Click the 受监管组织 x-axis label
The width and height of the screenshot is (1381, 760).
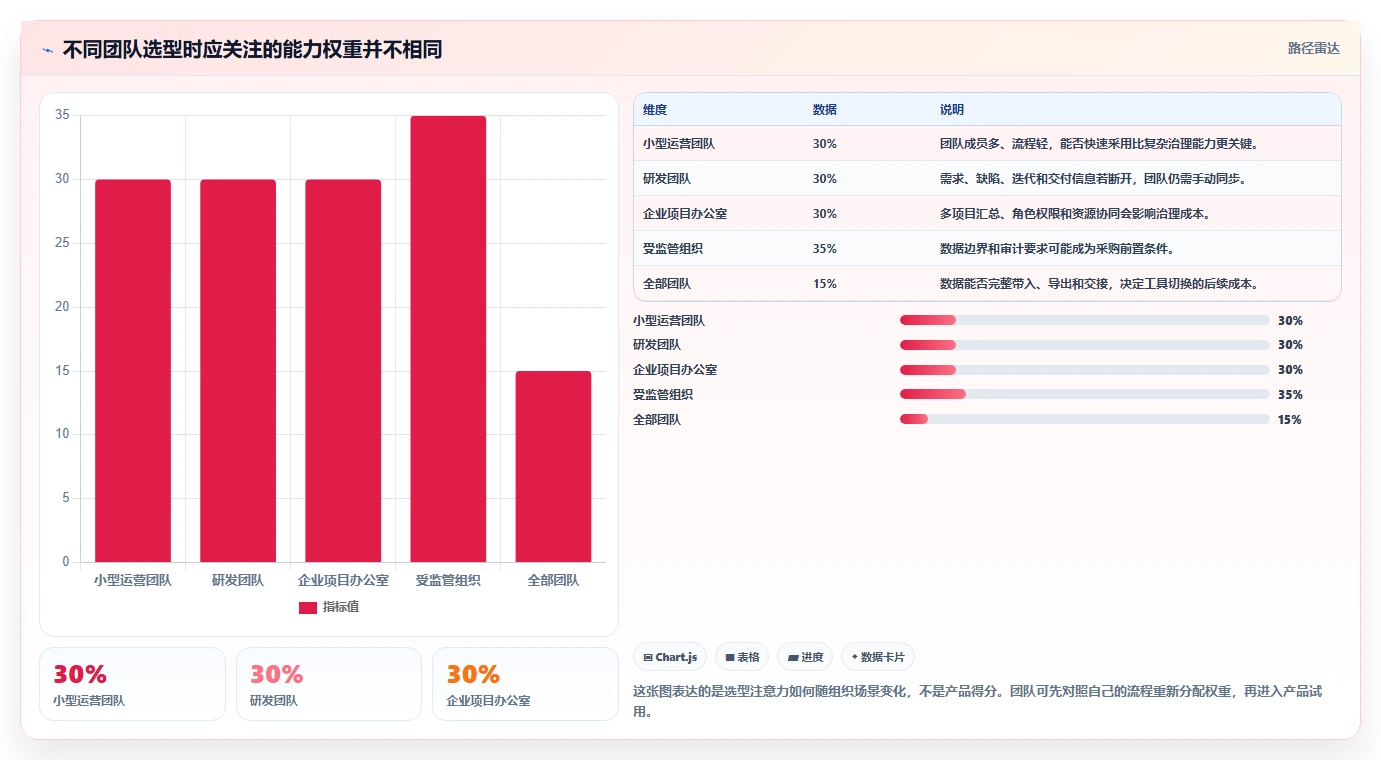tap(448, 580)
